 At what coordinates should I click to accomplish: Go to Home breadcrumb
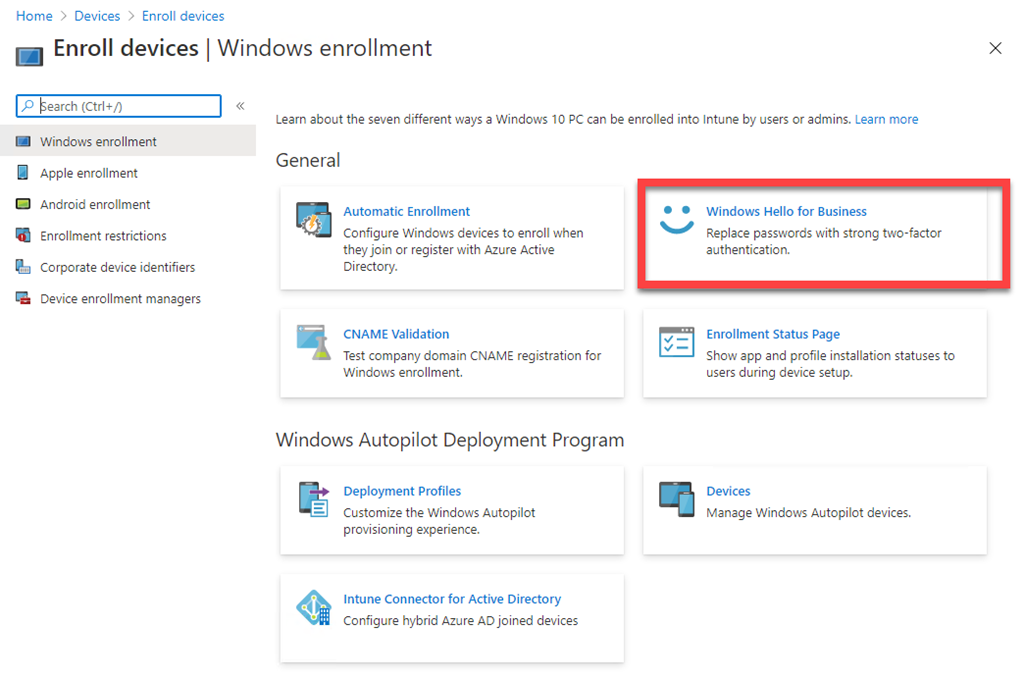[34, 16]
